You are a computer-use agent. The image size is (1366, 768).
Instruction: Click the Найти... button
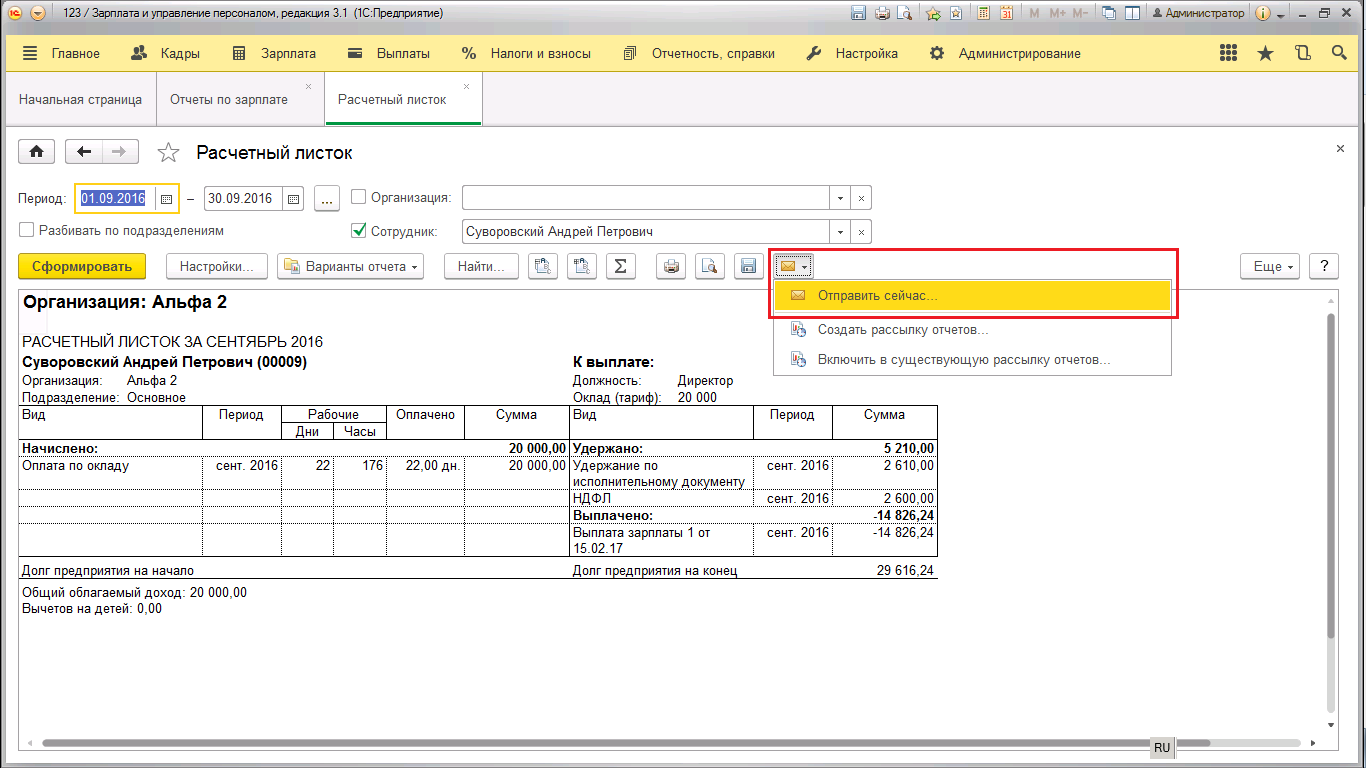(x=482, y=266)
